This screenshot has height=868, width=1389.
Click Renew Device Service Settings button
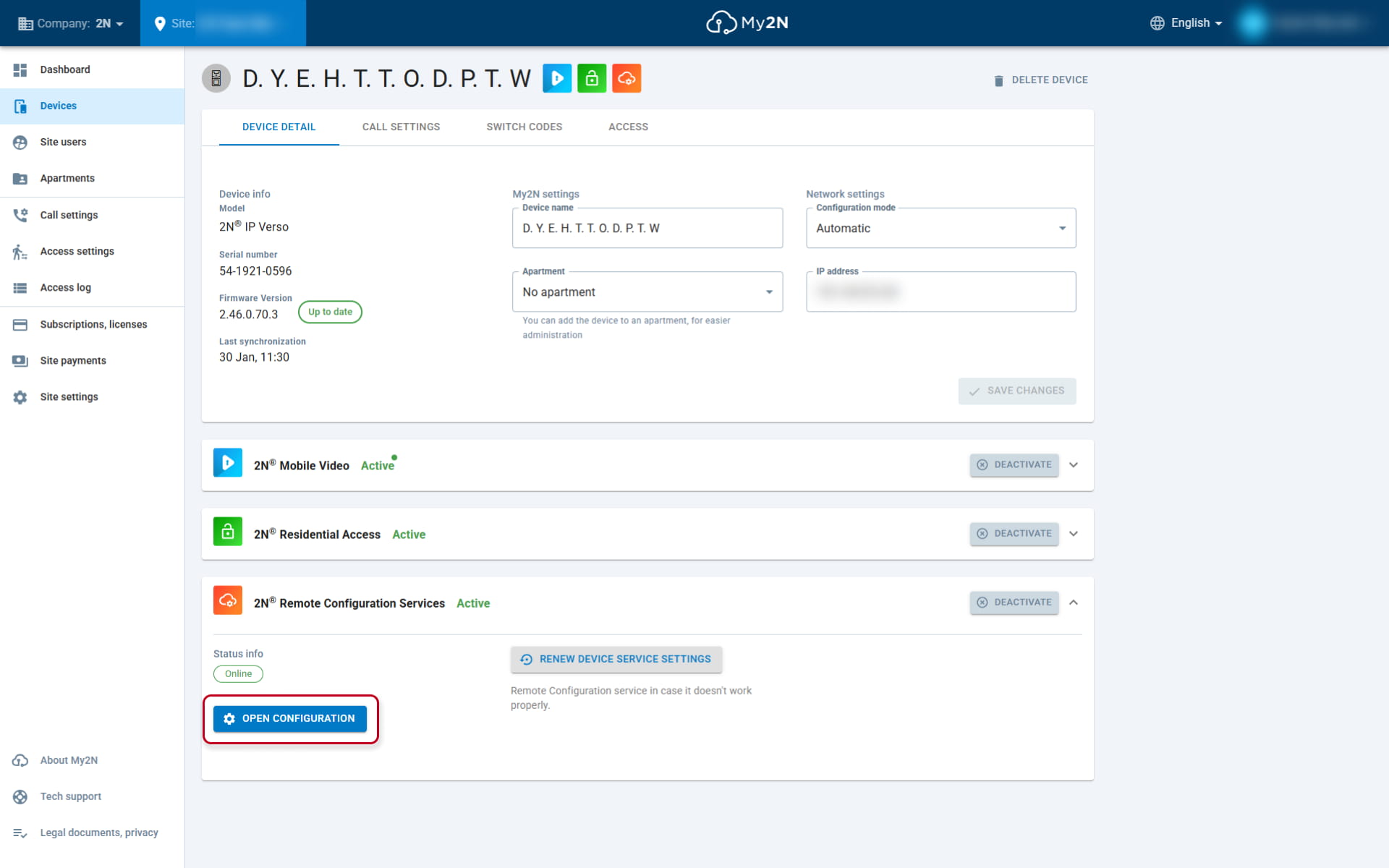pos(616,660)
